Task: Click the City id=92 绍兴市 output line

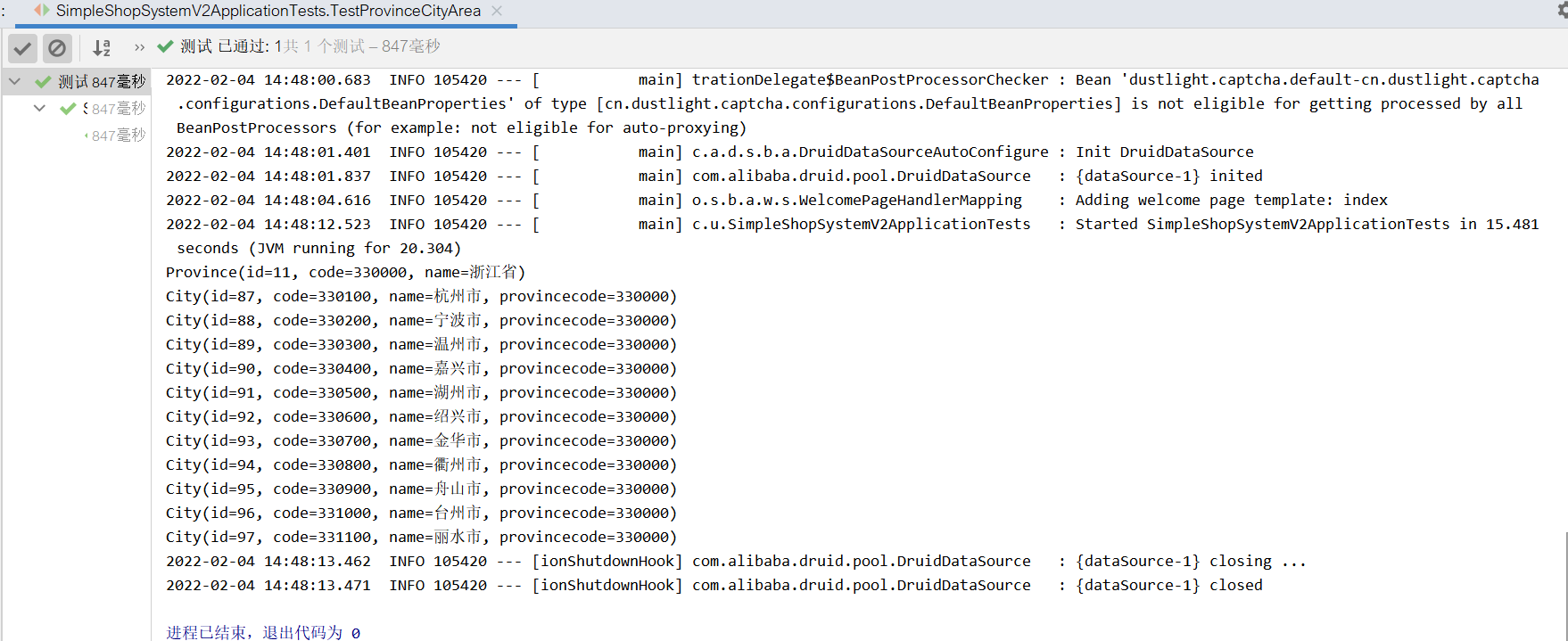Action: point(422,416)
